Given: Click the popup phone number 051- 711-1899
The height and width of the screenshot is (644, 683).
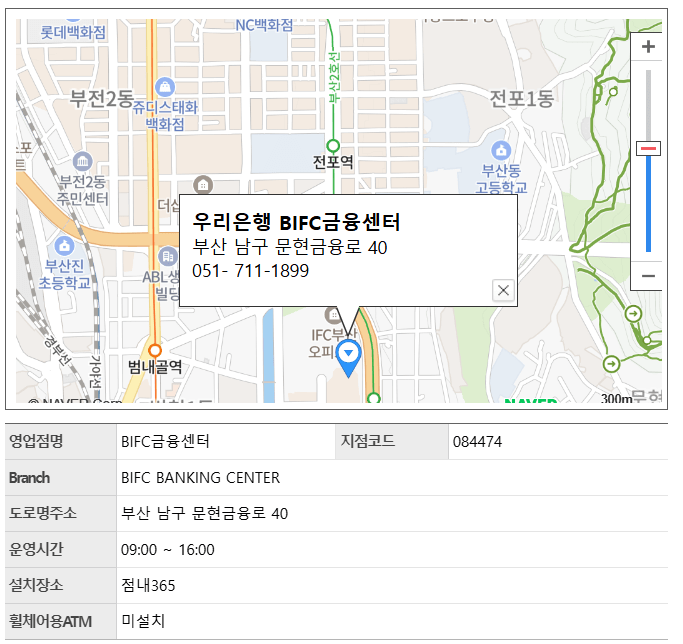Looking at the screenshot, I should click(x=250, y=271).
